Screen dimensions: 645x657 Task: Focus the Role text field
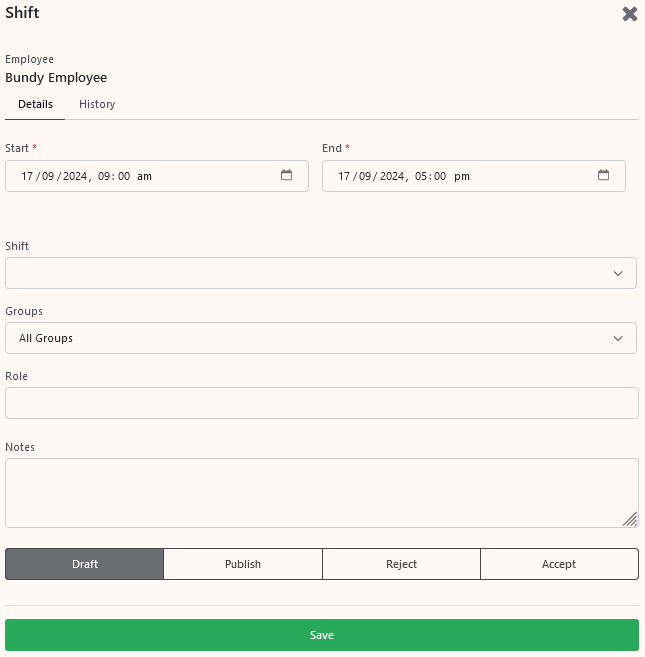pos(321,403)
